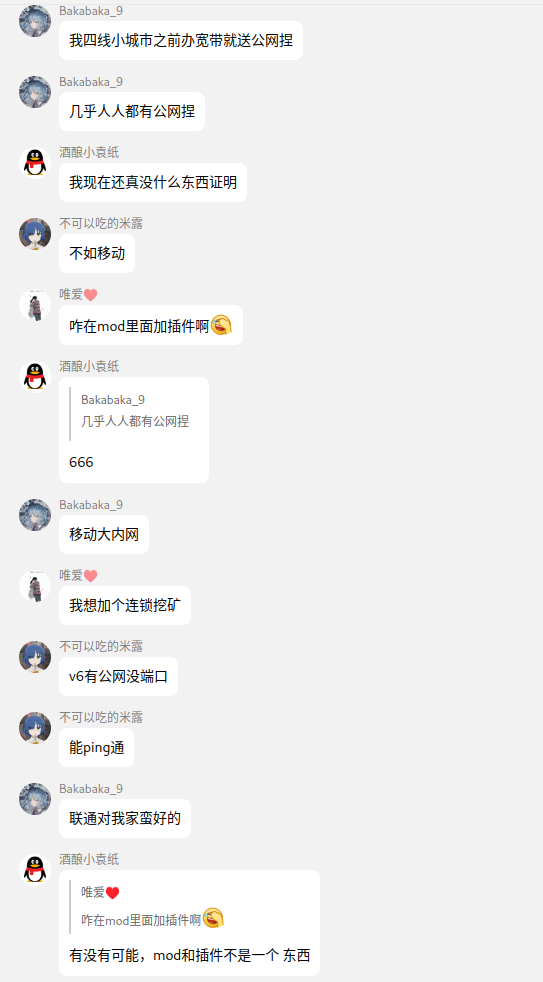Select the message 我四线小城市之前办宽带就送公网捏
Viewport: 543px width, 982px height.
181,41
